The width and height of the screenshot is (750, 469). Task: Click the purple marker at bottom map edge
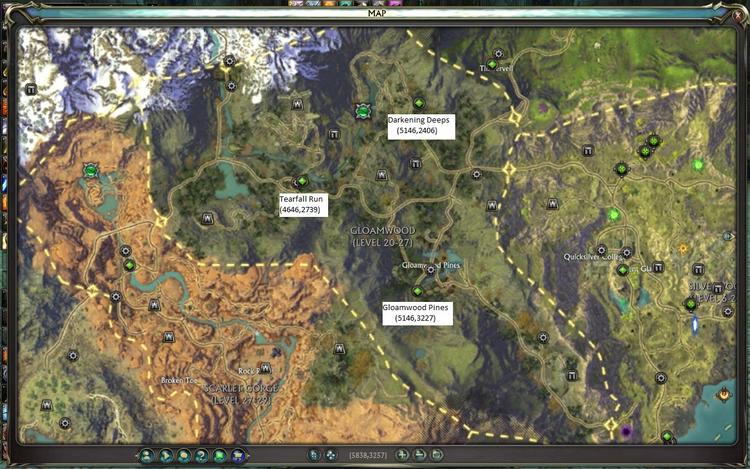tap(626, 432)
